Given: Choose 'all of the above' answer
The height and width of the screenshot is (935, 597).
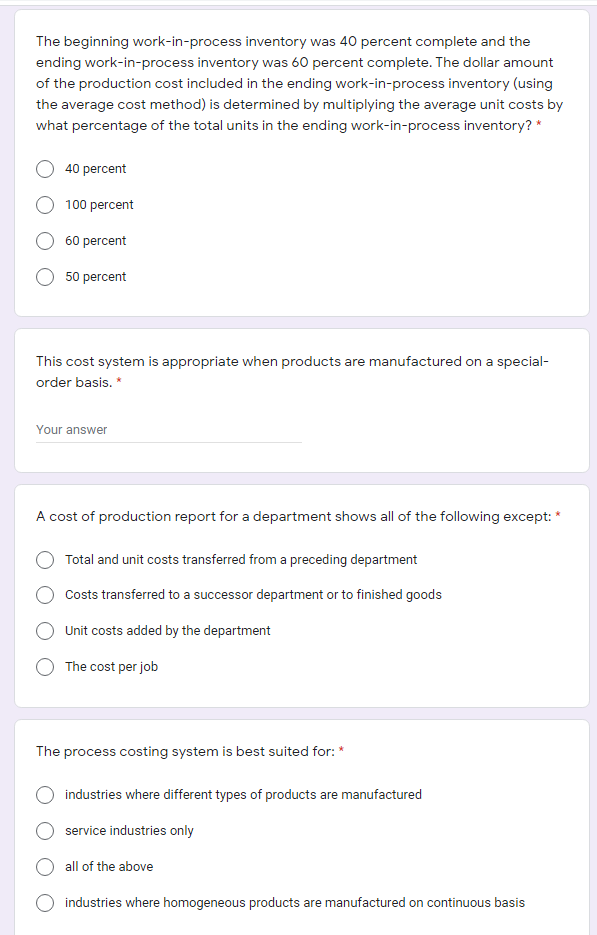Looking at the screenshot, I should [x=45, y=867].
